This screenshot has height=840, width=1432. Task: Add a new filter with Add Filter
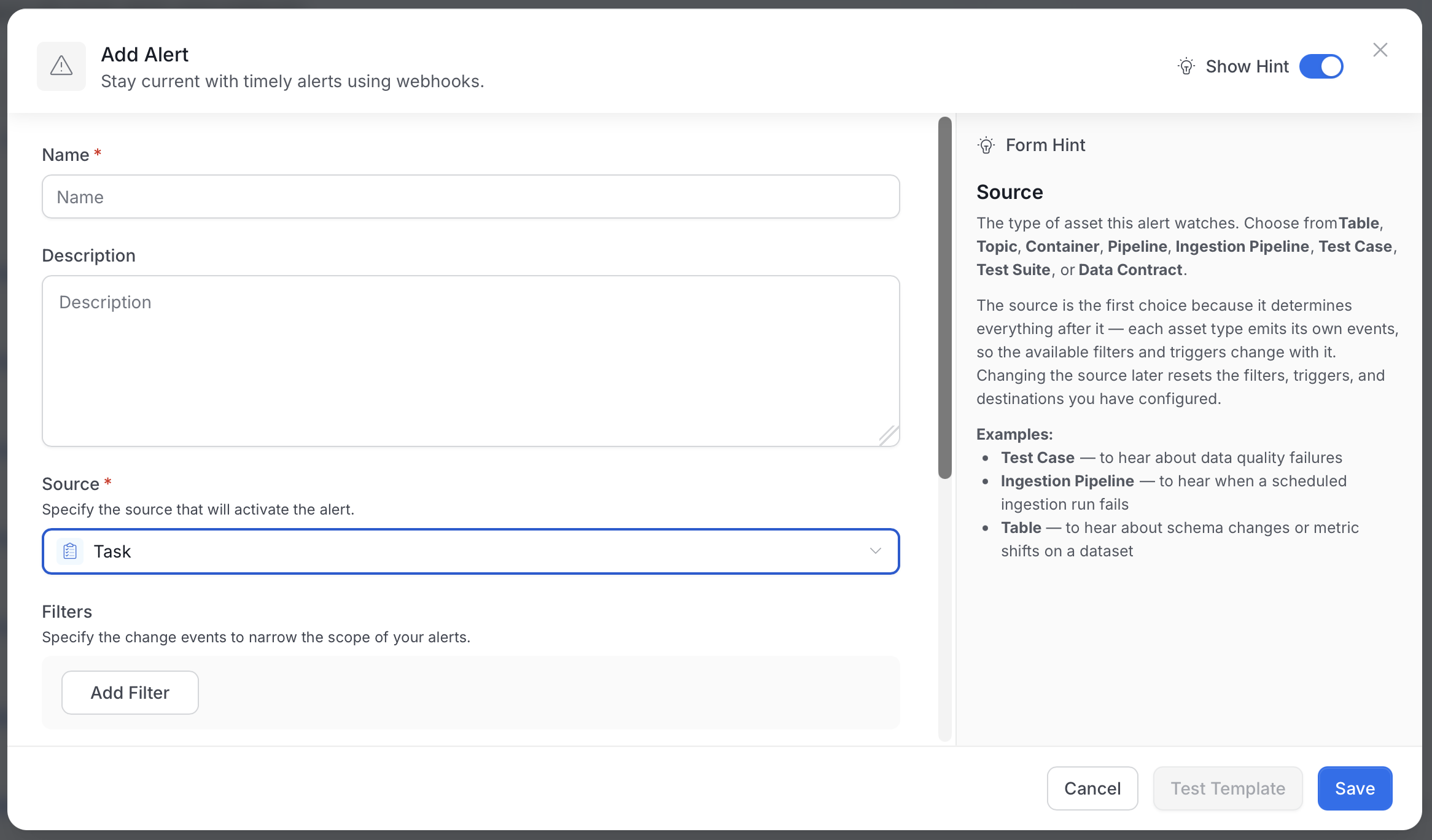[130, 693]
